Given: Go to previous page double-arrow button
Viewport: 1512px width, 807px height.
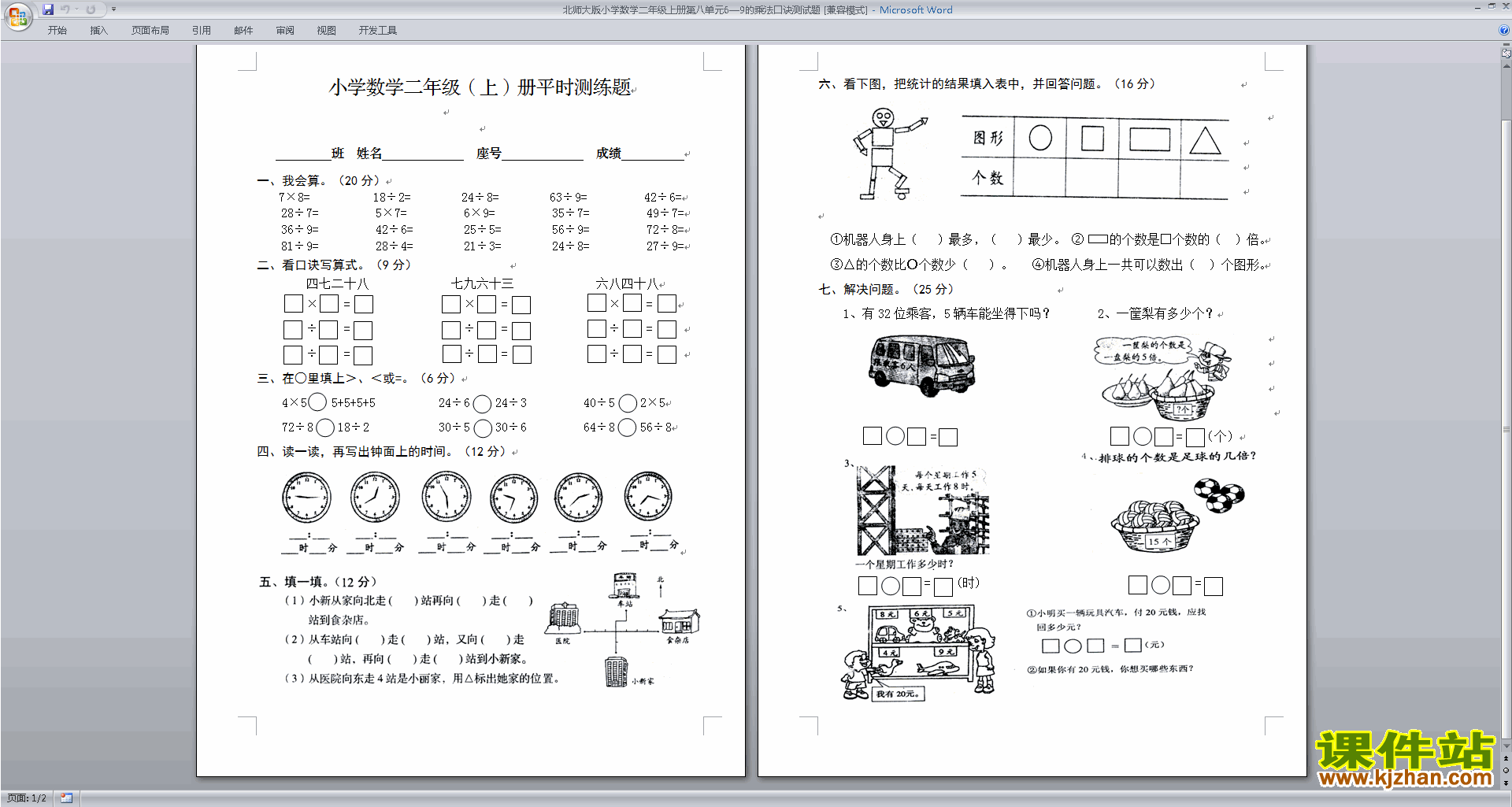Looking at the screenshot, I should pyautogui.click(x=1506, y=759).
